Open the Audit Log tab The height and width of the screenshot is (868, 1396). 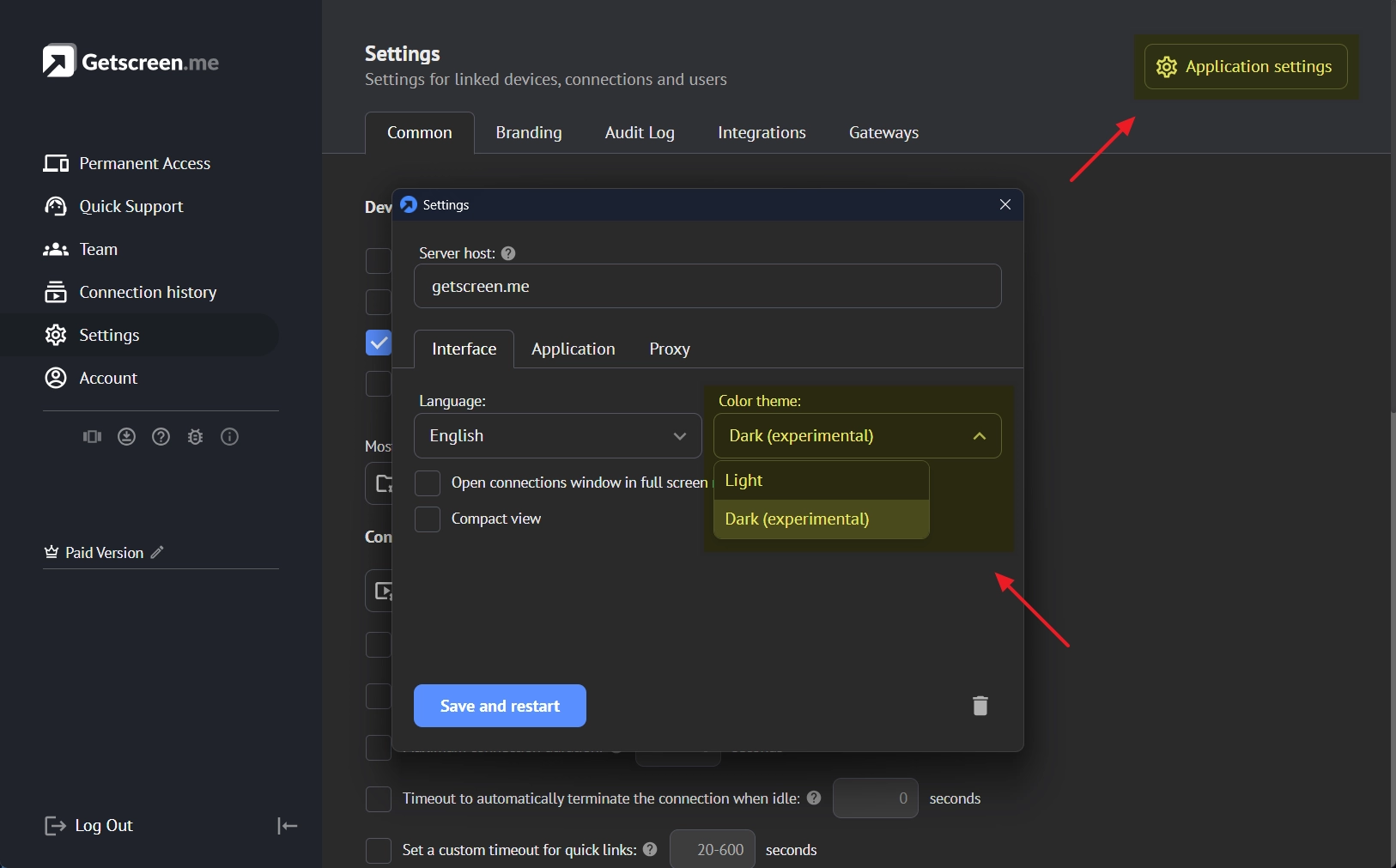coord(640,133)
